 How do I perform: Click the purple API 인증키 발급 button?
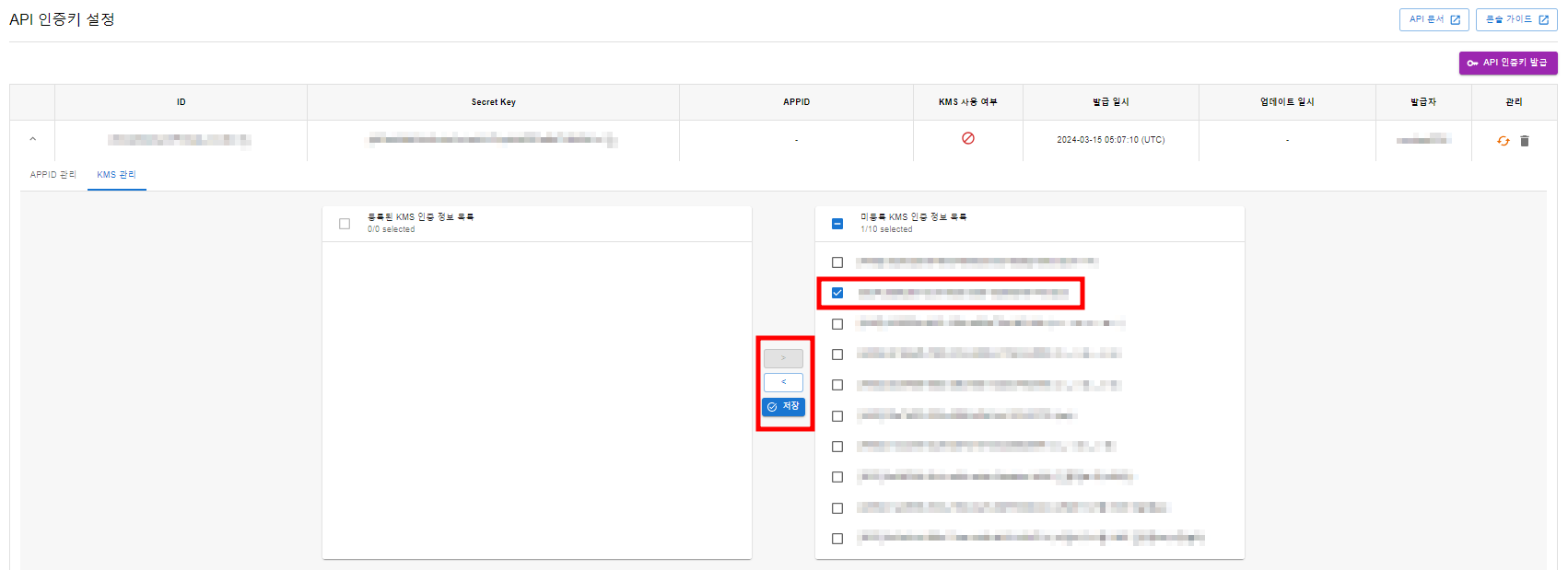[x=1508, y=63]
